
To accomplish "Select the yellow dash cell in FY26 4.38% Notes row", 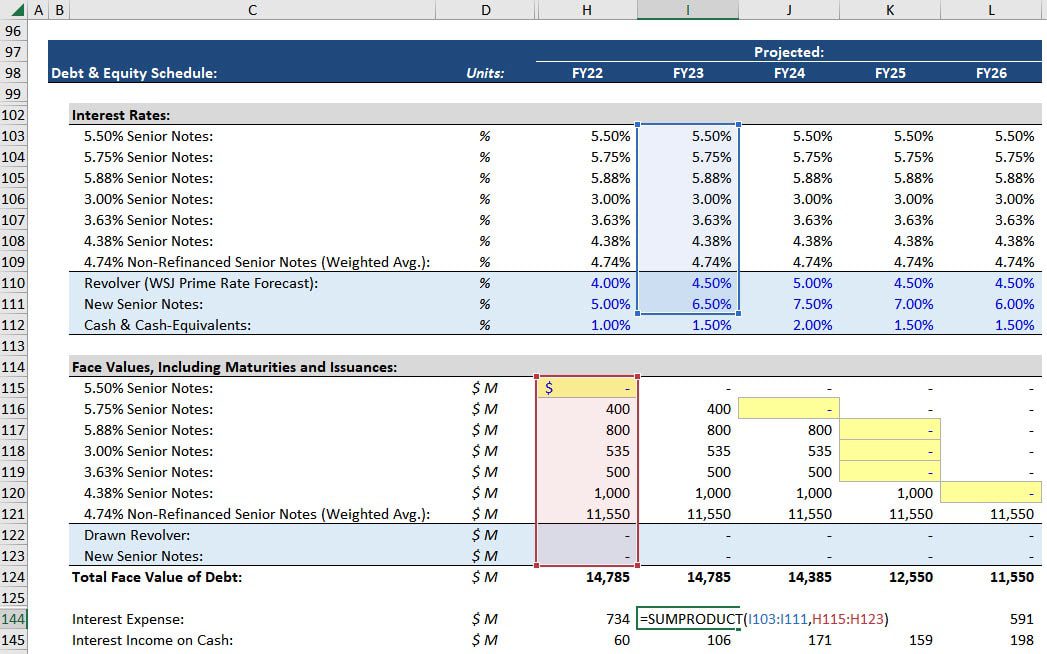I will coord(991,493).
